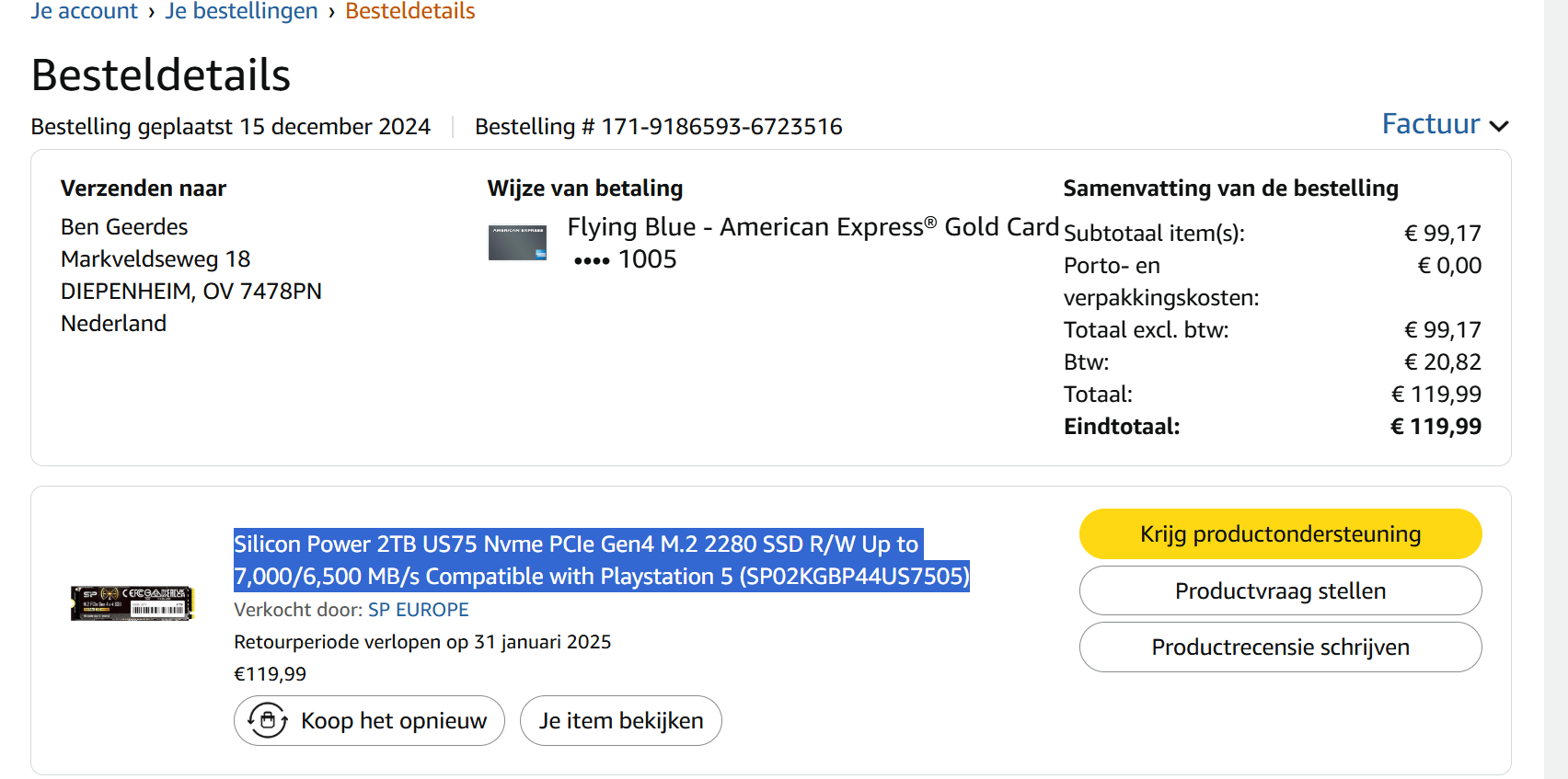The width and height of the screenshot is (1568, 779).
Task: Go to the Je account breadcrumb
Action: (x=84, y=11)
